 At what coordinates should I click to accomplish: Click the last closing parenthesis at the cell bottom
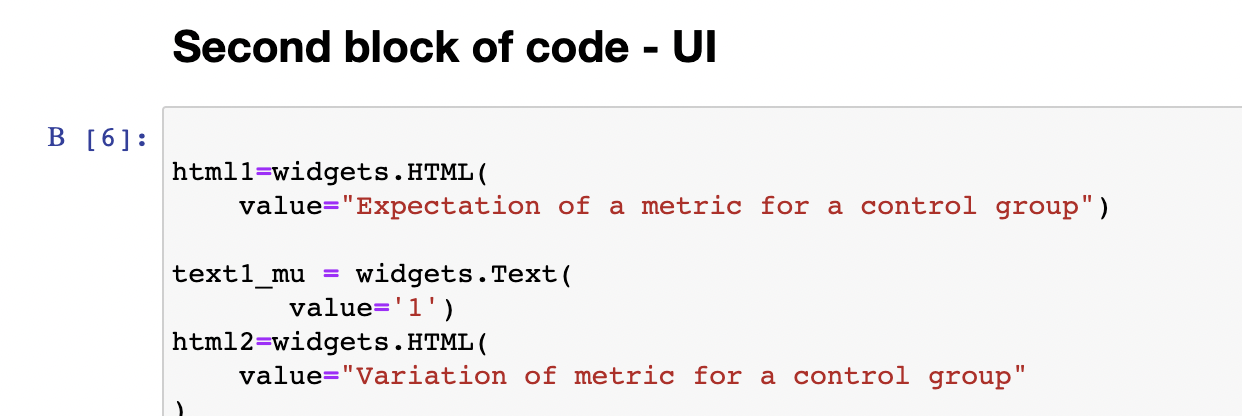179,407
